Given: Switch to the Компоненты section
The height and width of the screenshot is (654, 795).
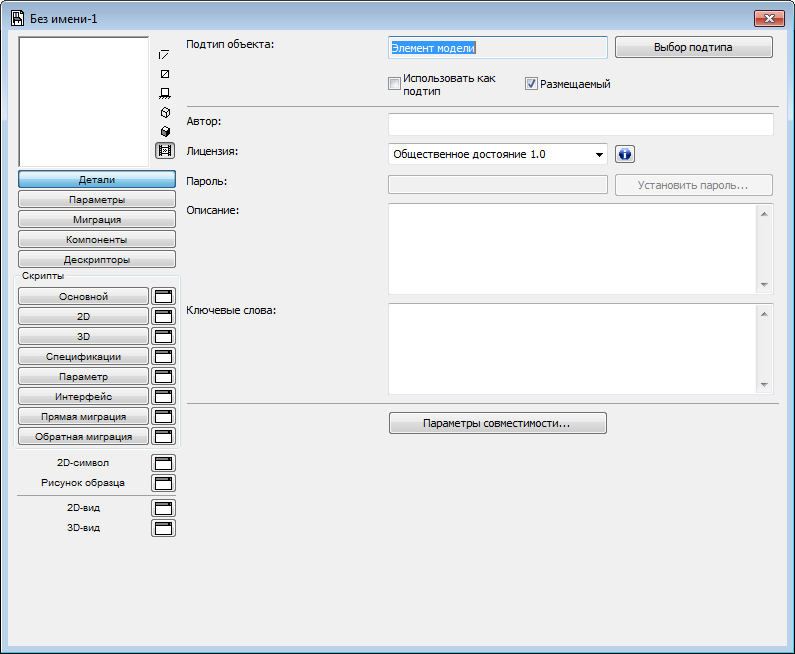Looking at the screenshot, I should point(97,239).
